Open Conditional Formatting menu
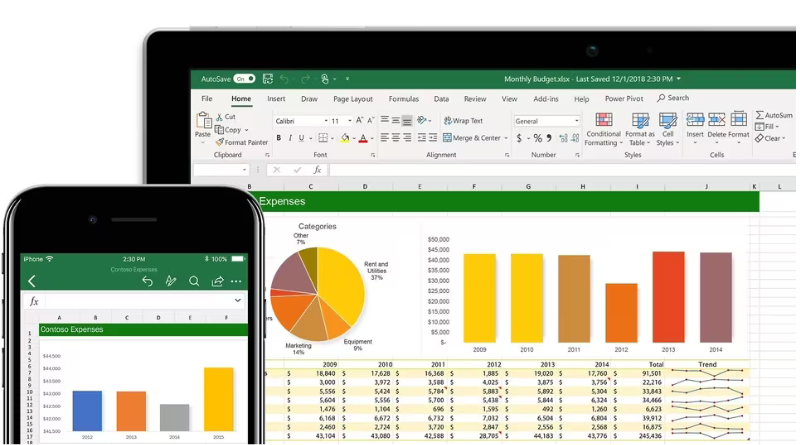800x445 pixels. tap(604, 129)
